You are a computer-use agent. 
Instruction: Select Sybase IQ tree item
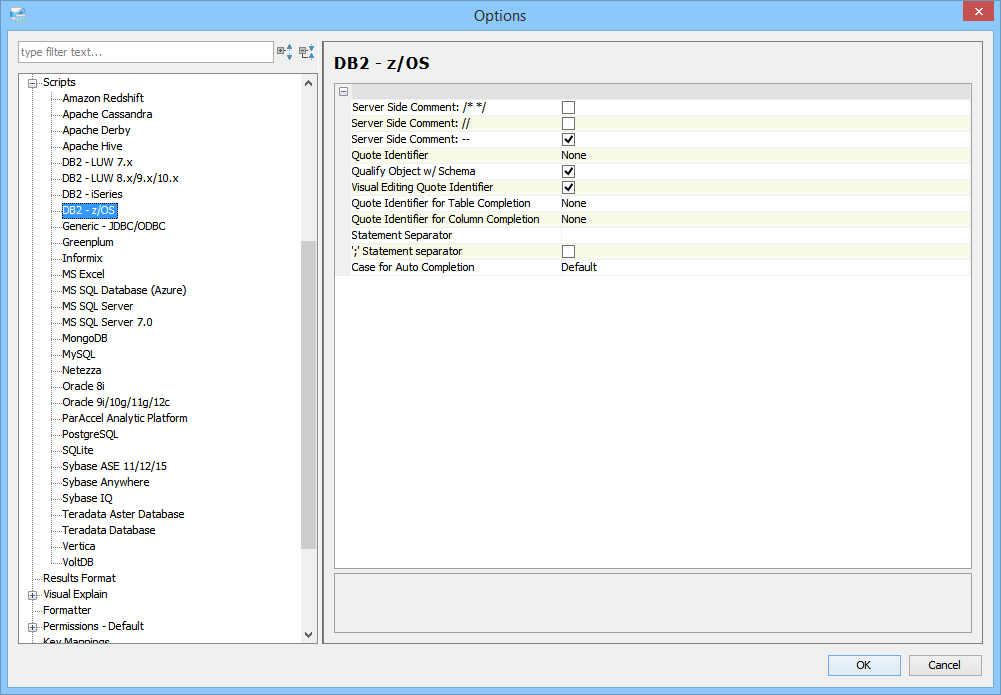(x=87, y=498)
